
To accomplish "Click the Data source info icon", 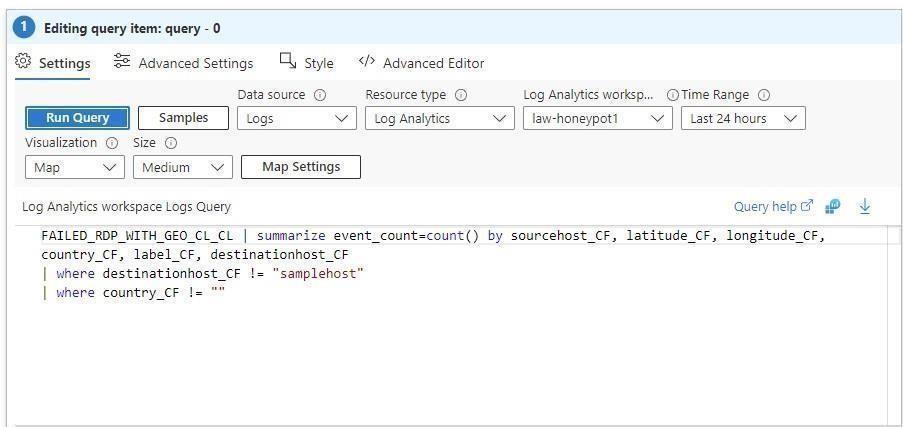I will pyautogui.click(x=320, y=95).
